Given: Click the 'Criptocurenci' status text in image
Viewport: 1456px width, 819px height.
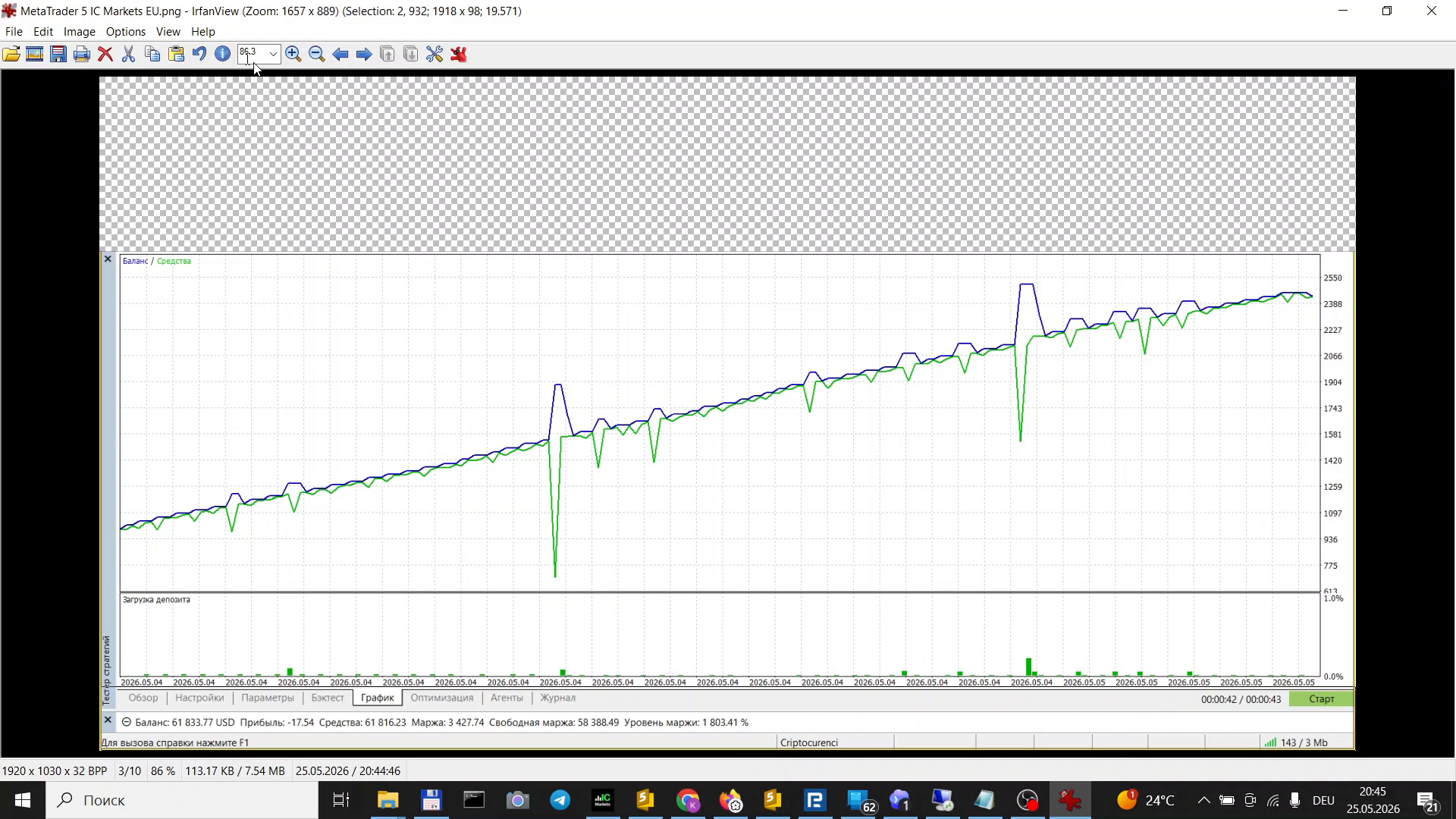Looking at the screenshot, I should [808, 743].
